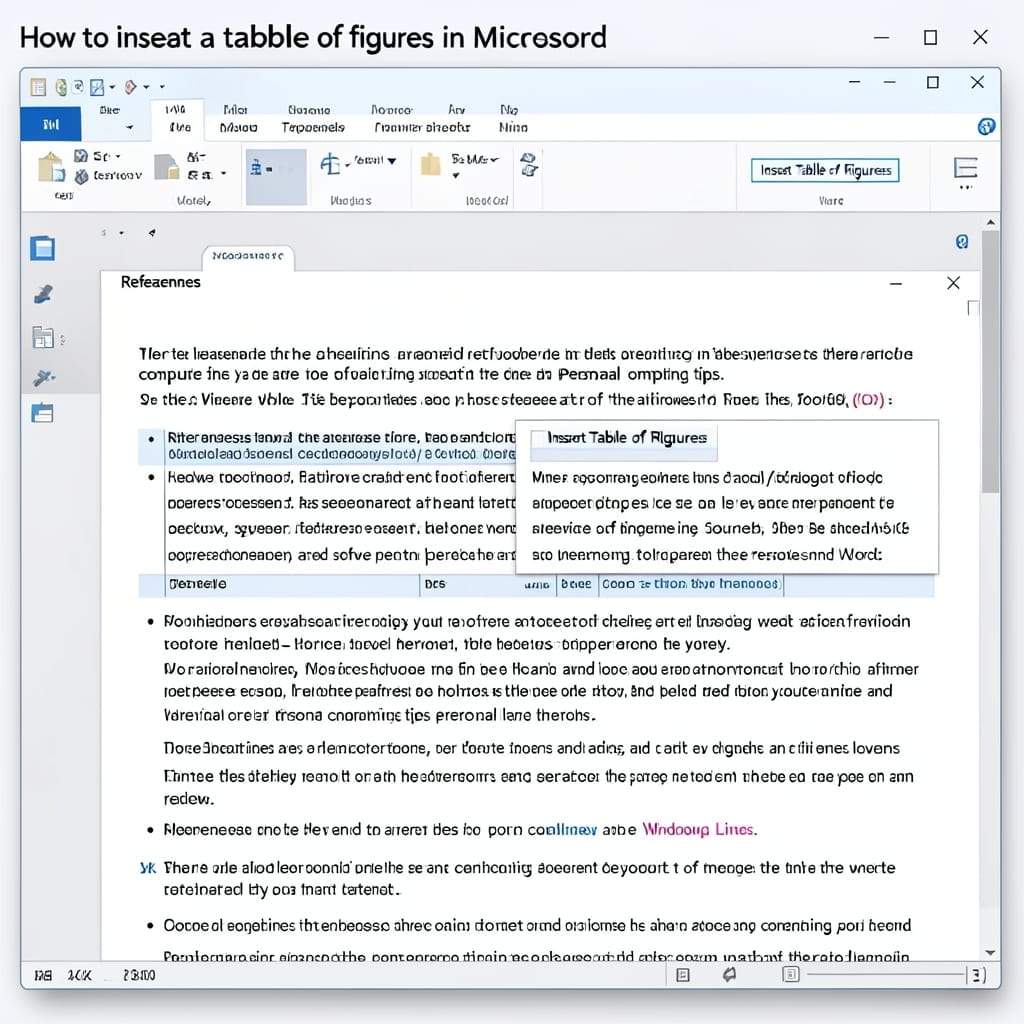Click the first document icon in the quick access toolbar
This screenshot has width=1024, height=1024.
click(39, 87)
